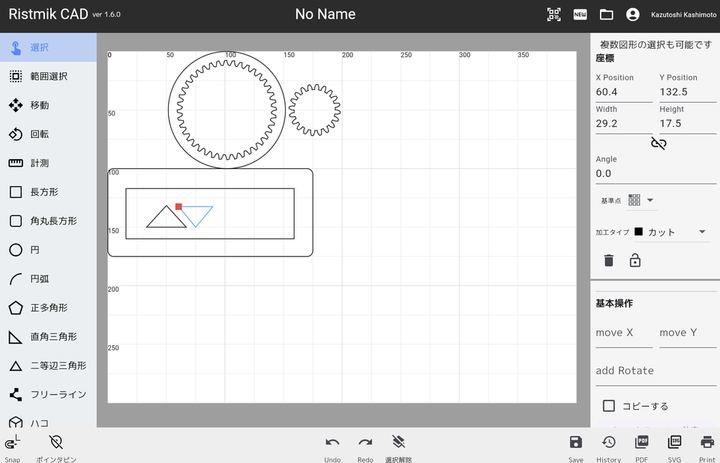Click the Kazutoshi Kashimoto username

click(x=683, y=15)
